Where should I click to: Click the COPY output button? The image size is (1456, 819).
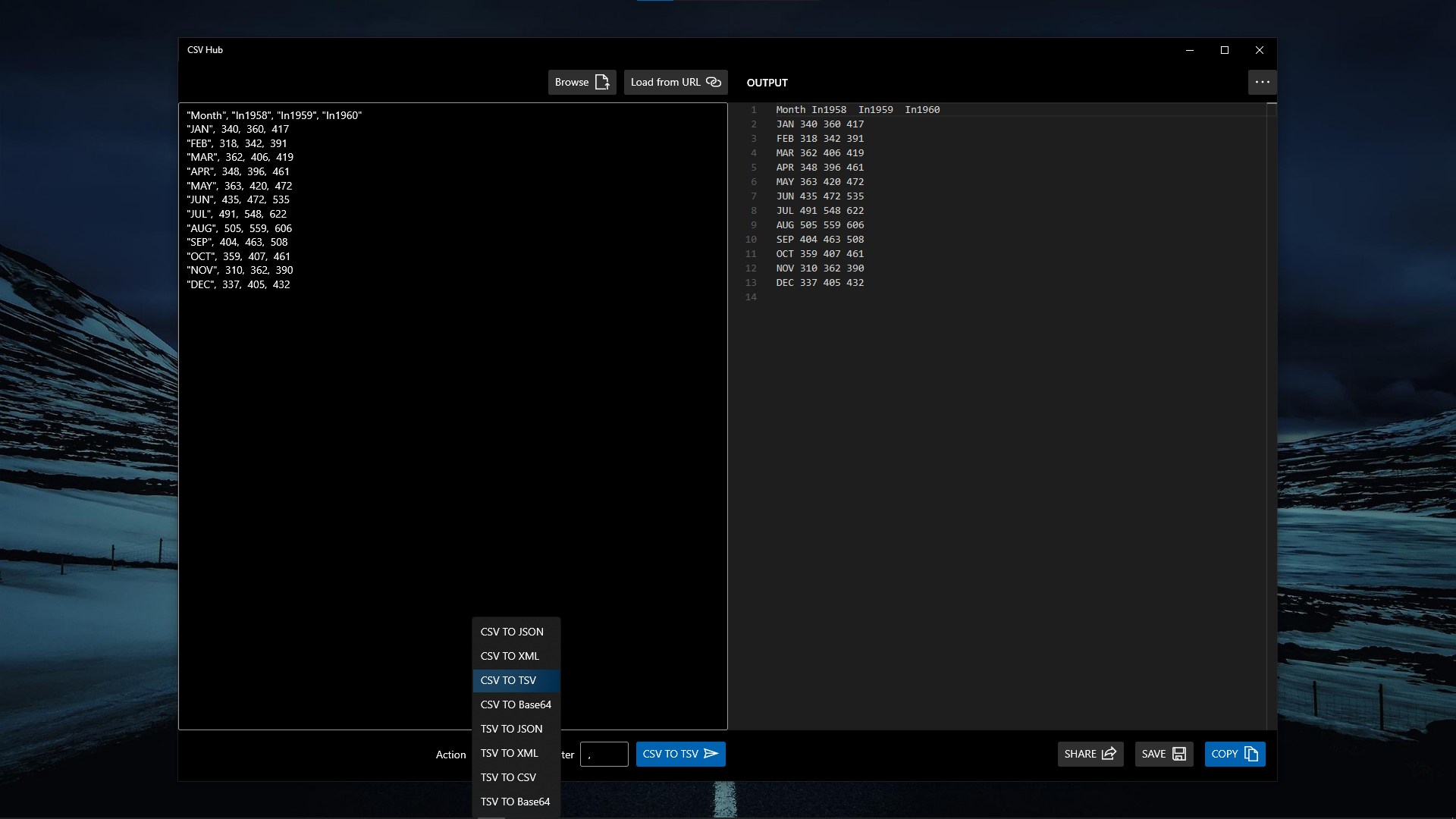pyautogui.click(x=1235, y=754)
